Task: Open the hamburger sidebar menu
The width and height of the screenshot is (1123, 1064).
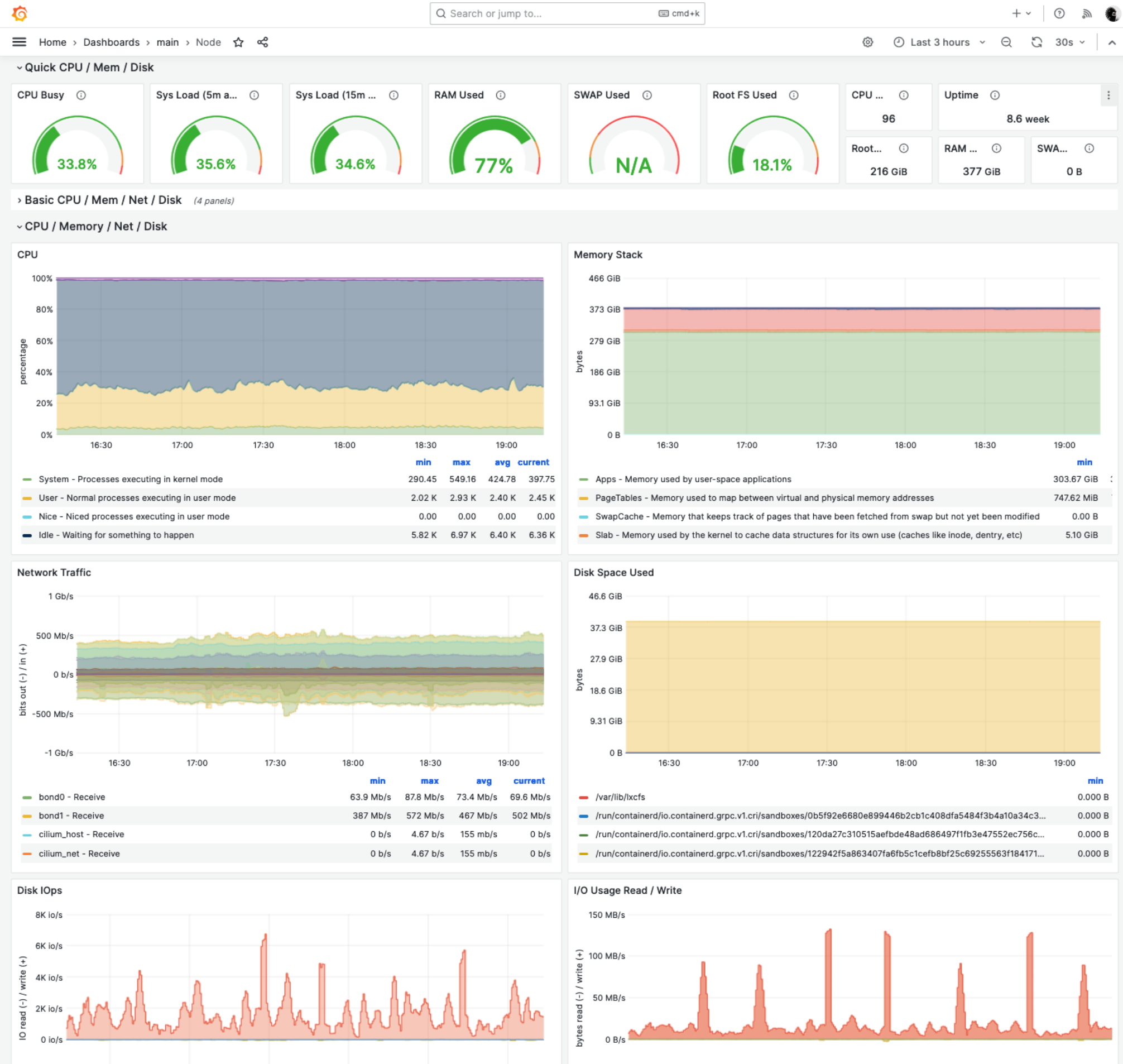Action: point(20,42)
